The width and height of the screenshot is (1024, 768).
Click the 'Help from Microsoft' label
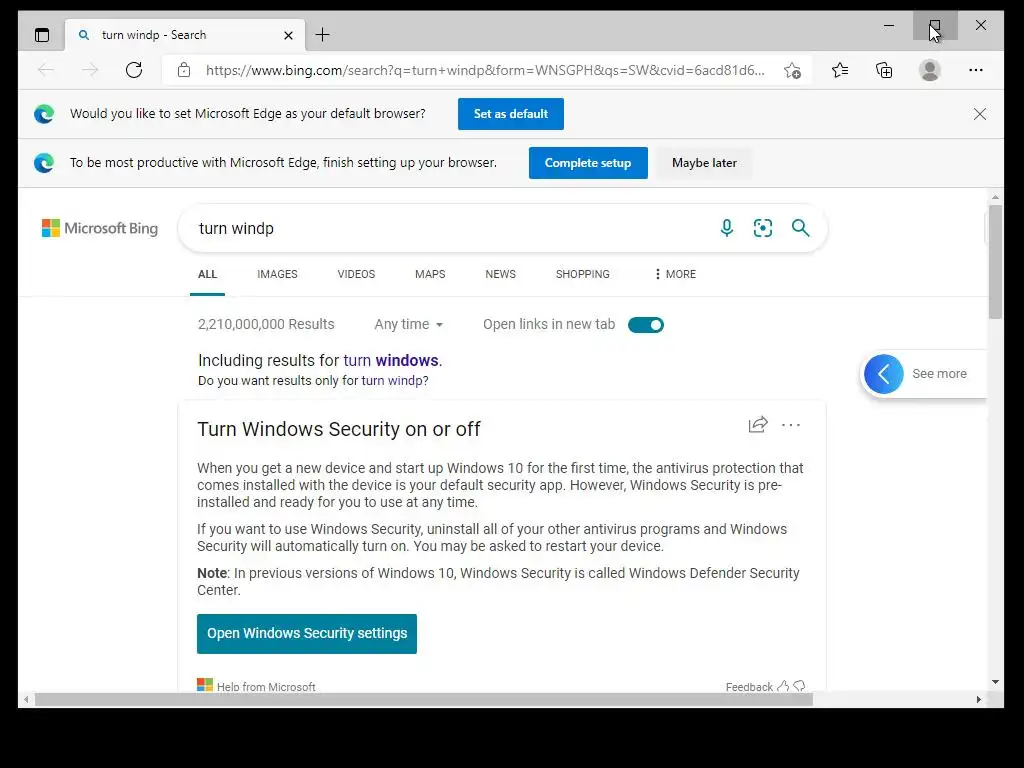[x=266, y=687]
